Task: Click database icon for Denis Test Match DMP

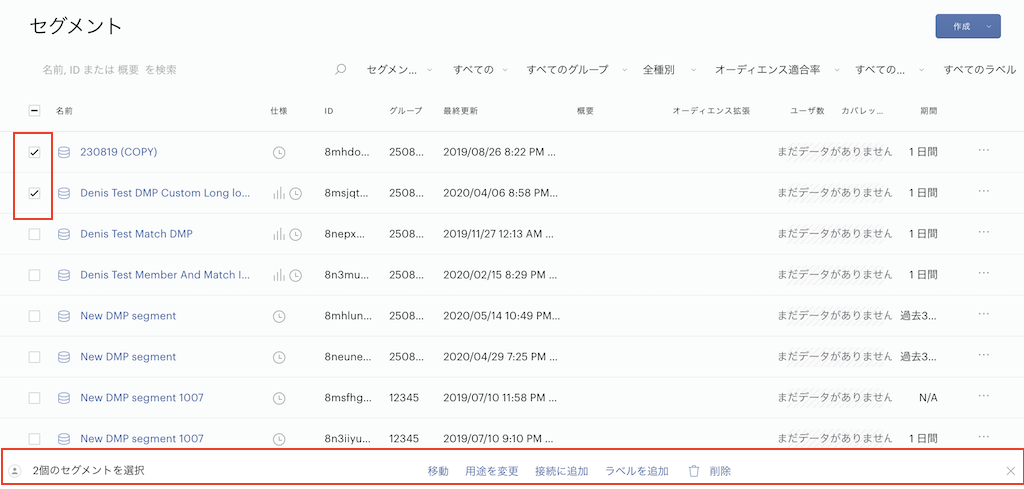Action: click(x=64, y=234)
